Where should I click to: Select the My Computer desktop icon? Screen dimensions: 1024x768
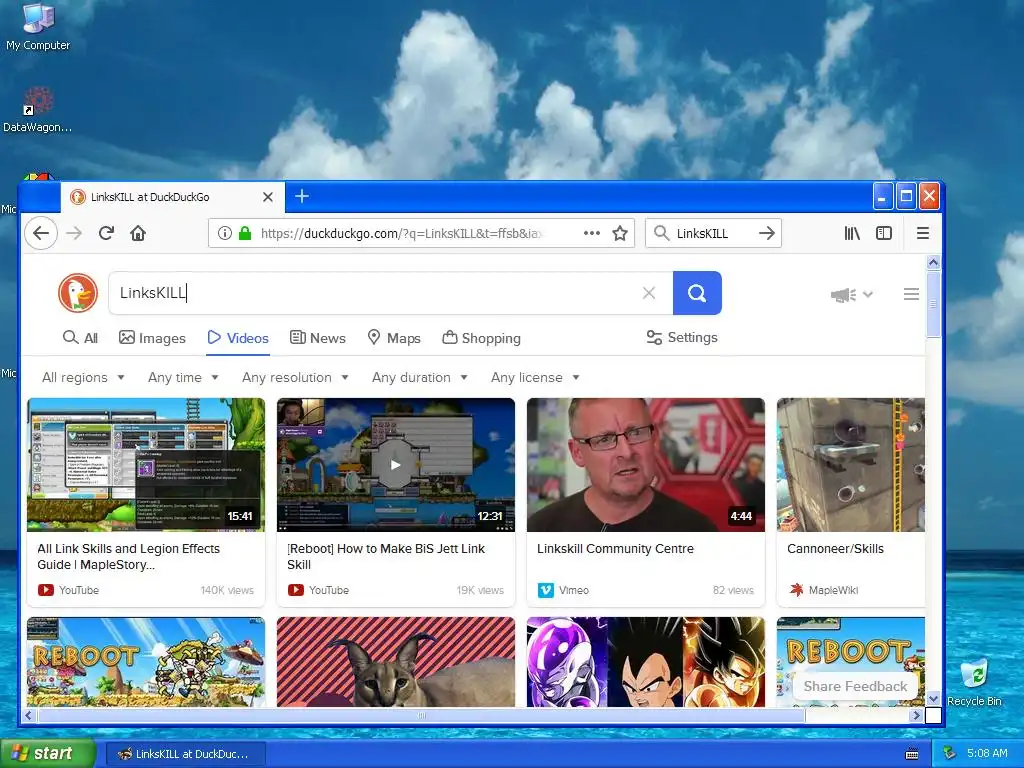tap(38, 27)
